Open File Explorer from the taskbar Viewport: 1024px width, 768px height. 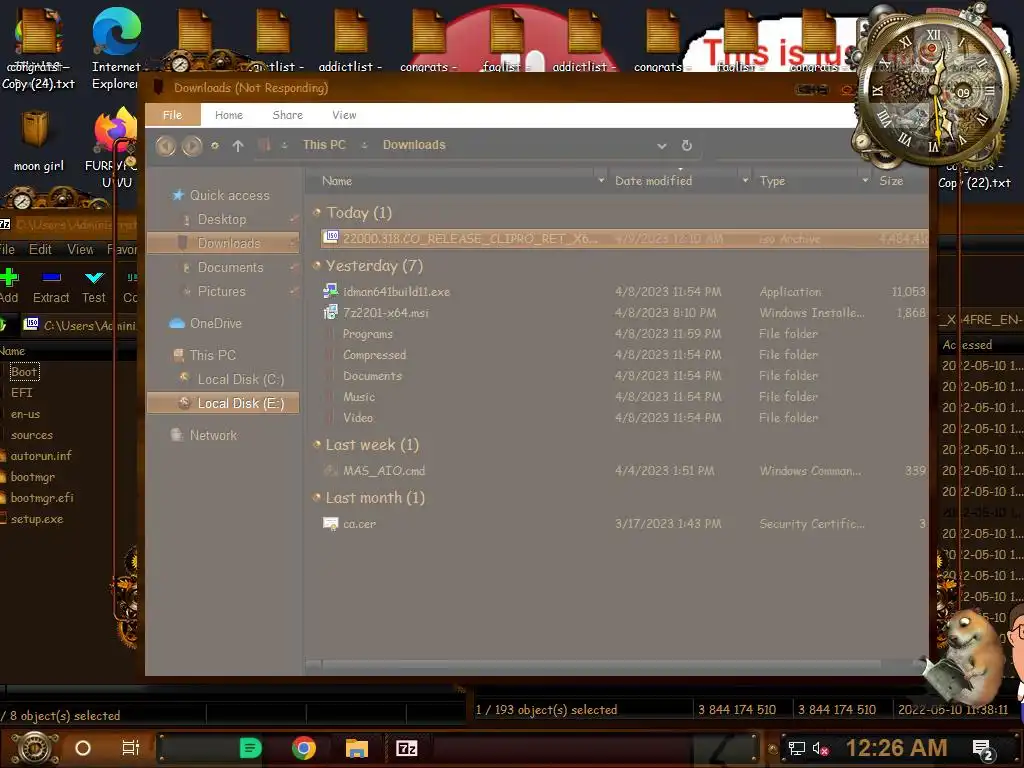[357, 748]
